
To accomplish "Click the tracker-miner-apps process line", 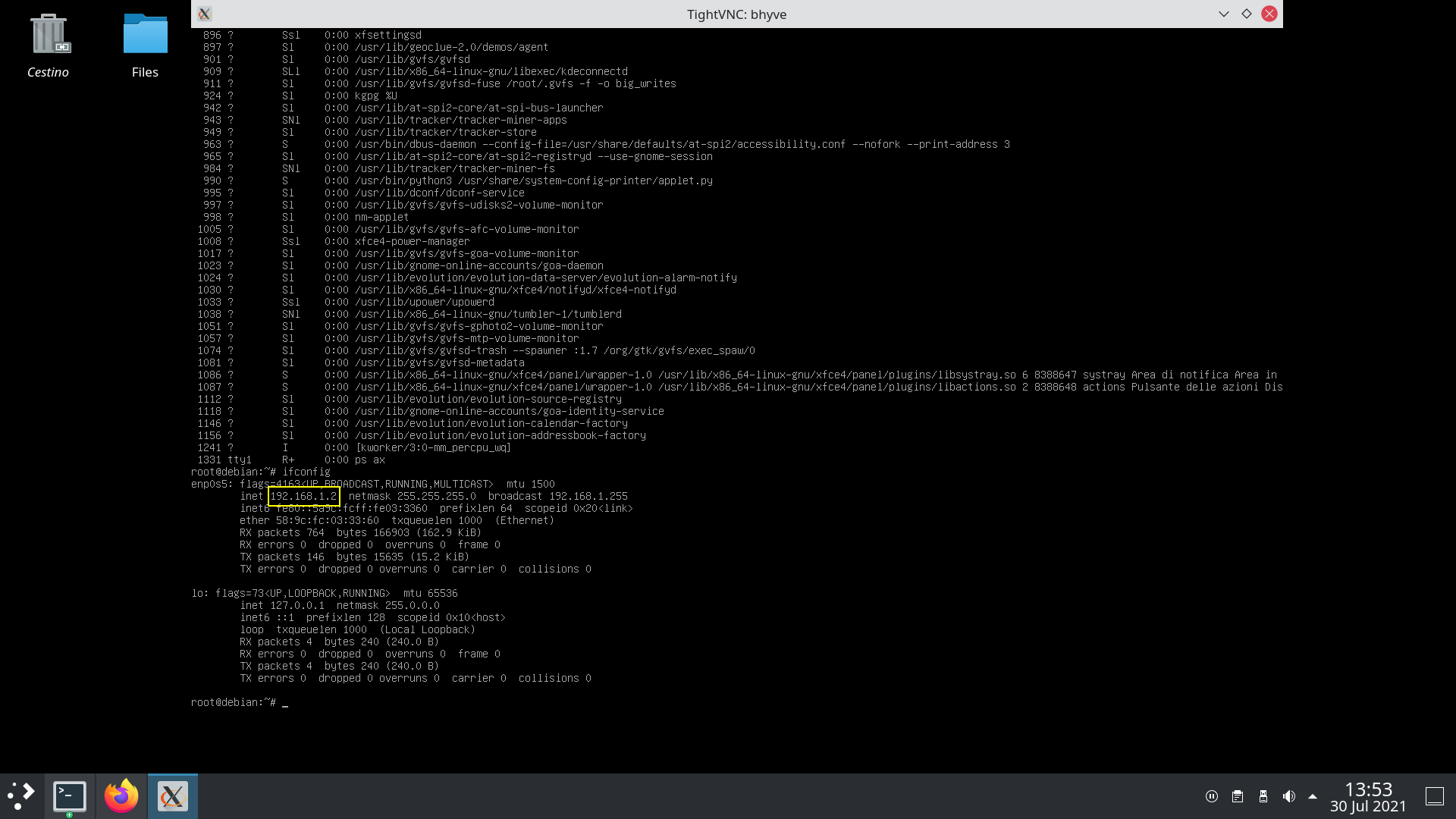I will [384, 120].
